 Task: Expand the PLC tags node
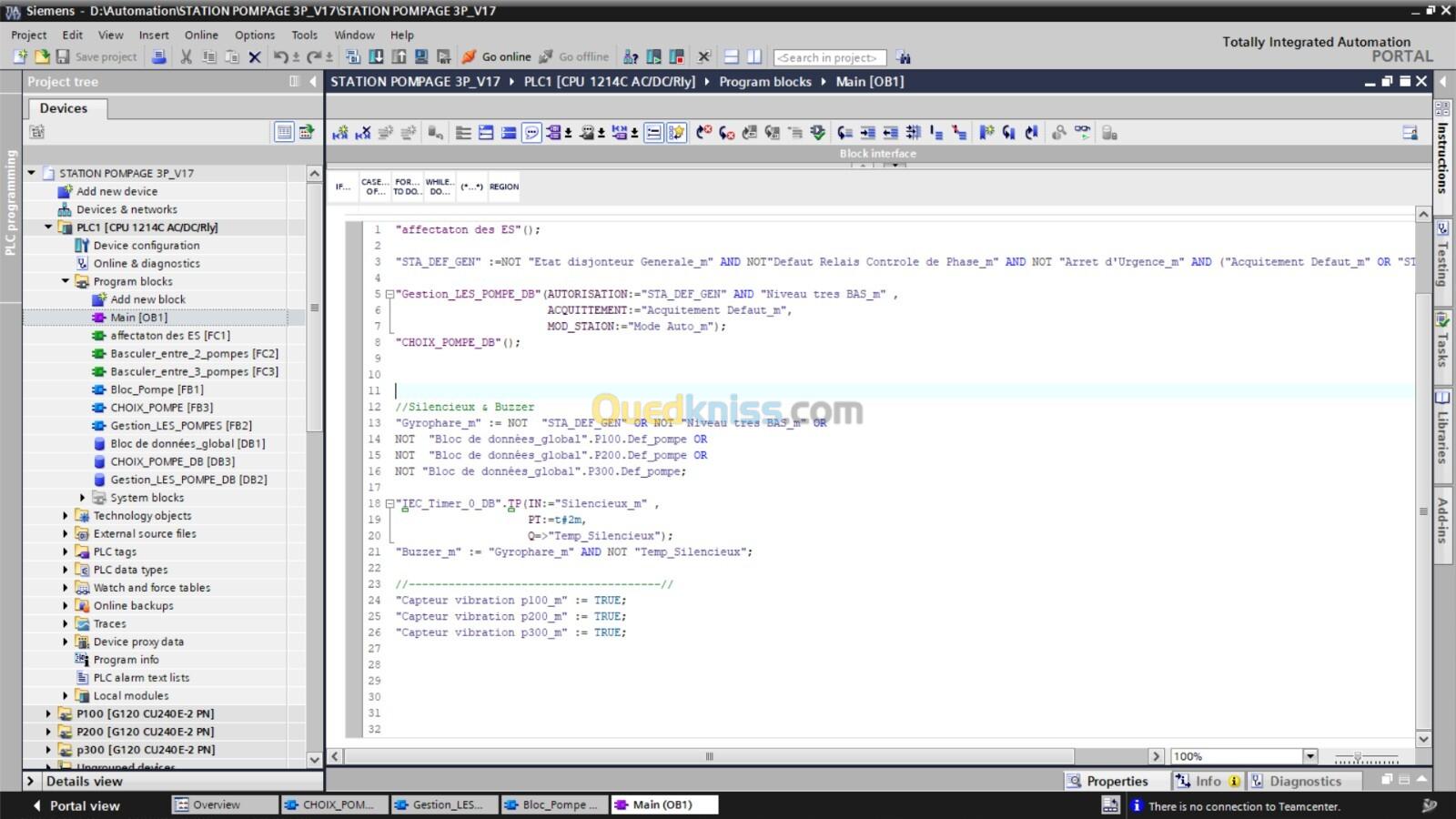[66, 551]
